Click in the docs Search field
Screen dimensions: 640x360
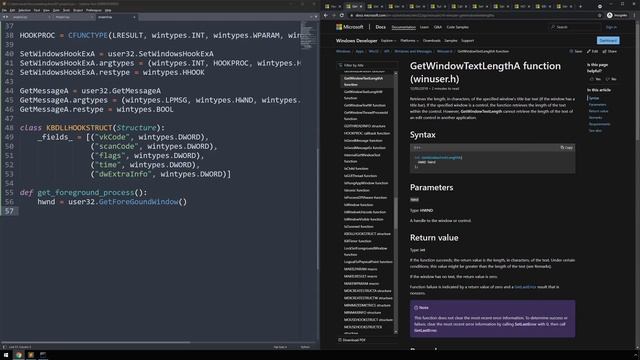tap(575, 27)
